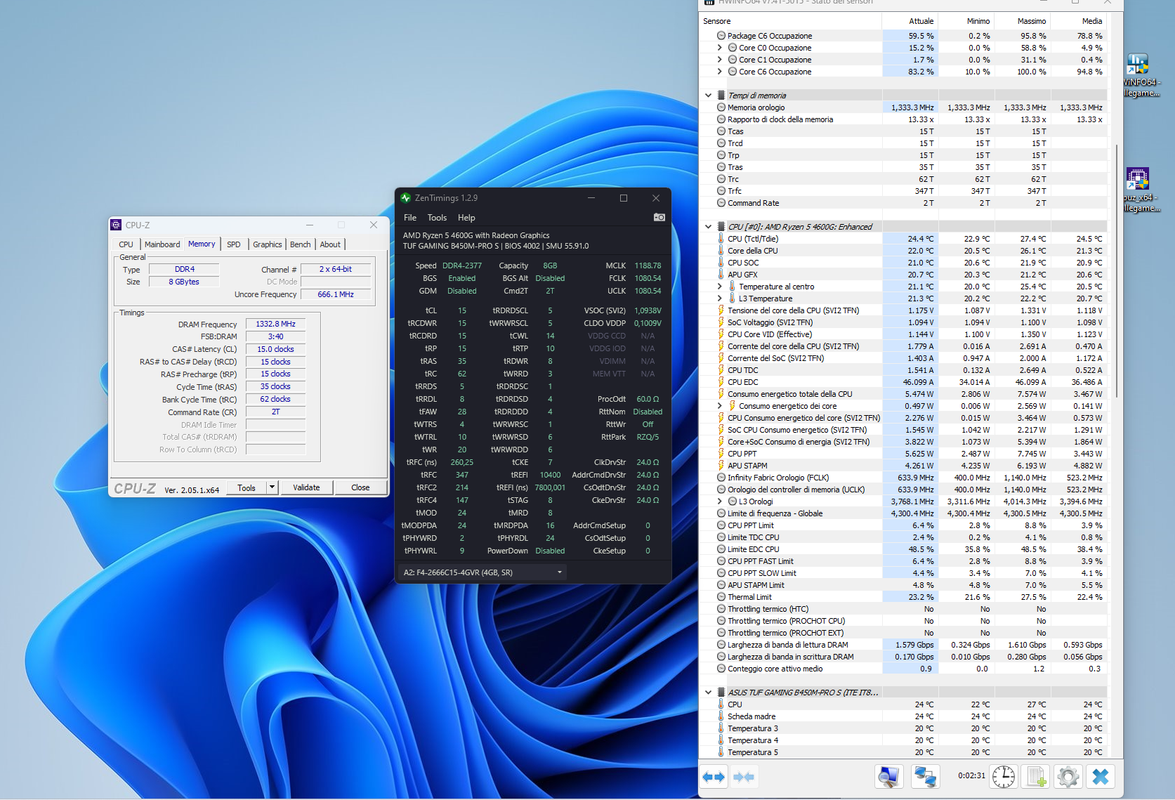Expand Consumo energetico dei core row

[719, 405]
